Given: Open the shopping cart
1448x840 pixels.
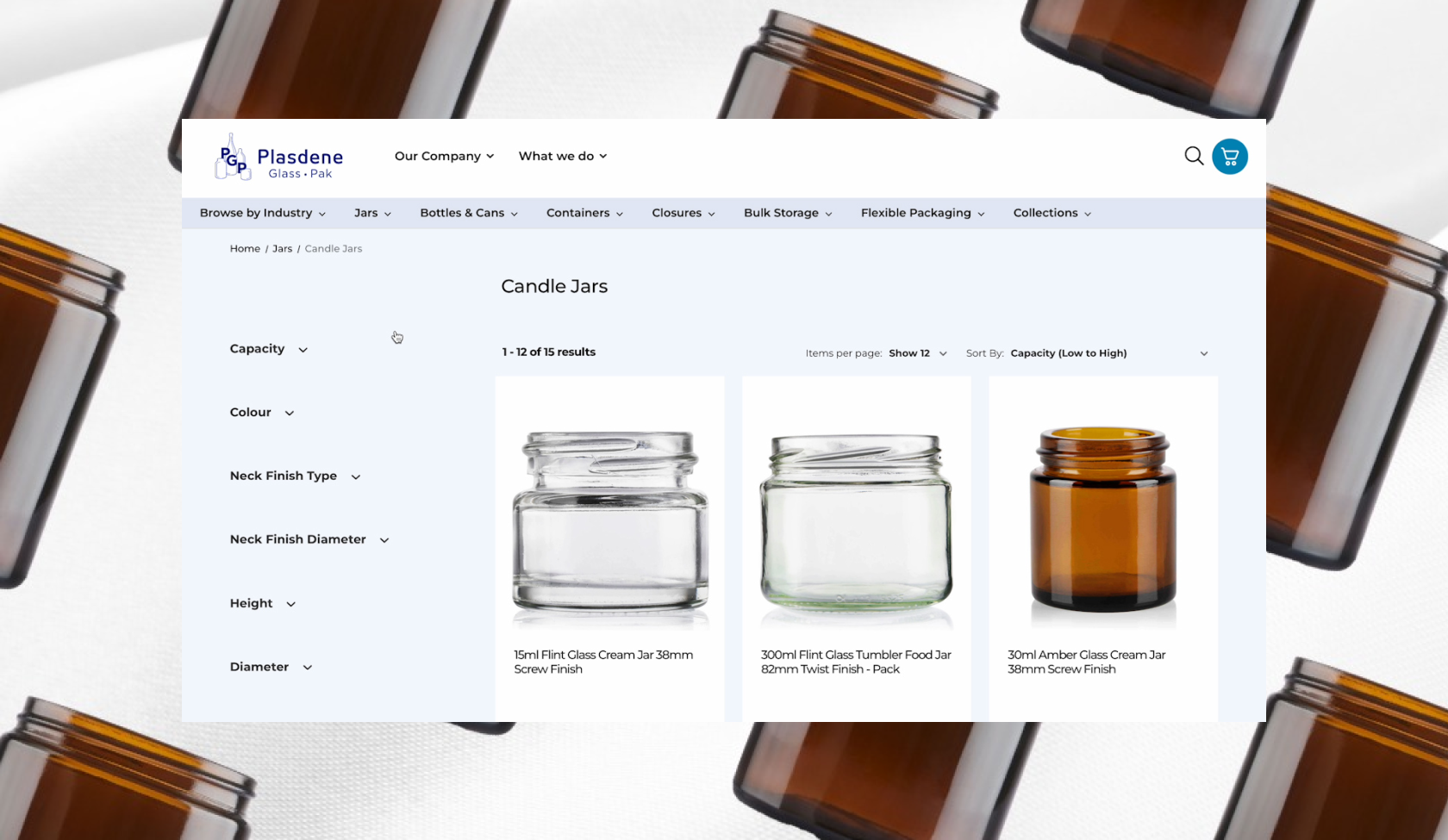Looking at the screenshot, I should coord(1229,157).
